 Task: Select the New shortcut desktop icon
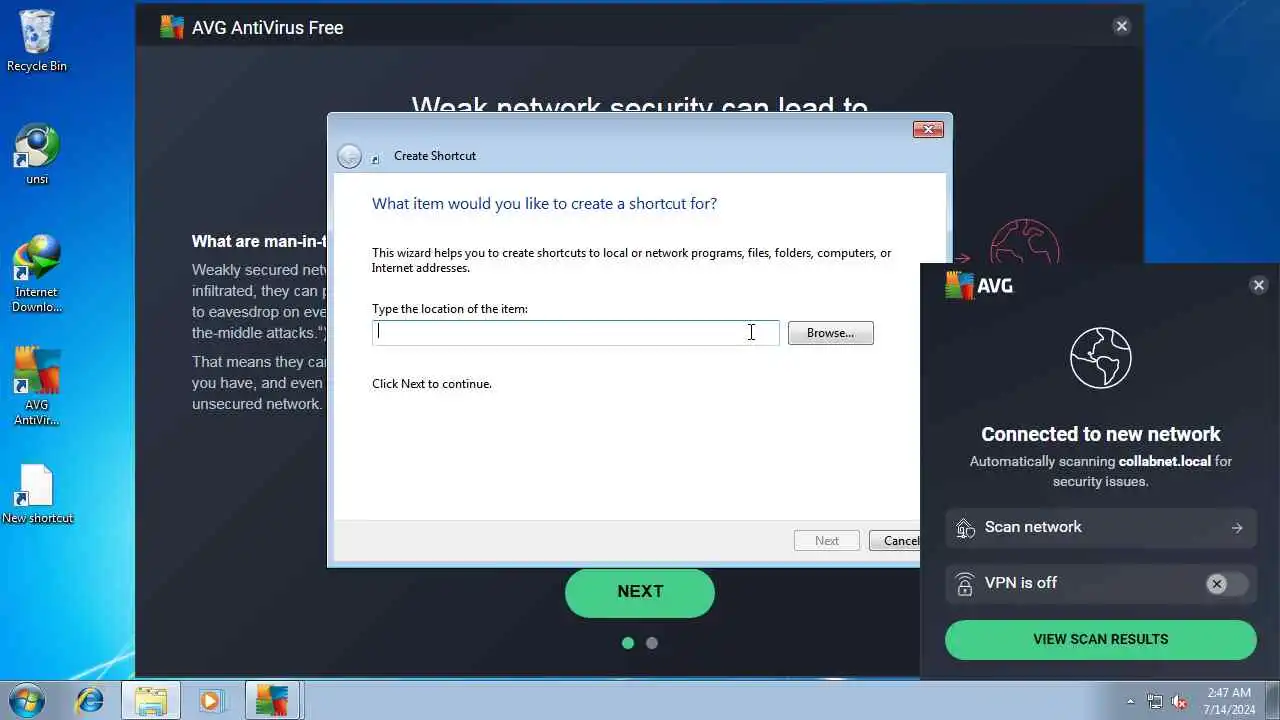coord(37,495)
